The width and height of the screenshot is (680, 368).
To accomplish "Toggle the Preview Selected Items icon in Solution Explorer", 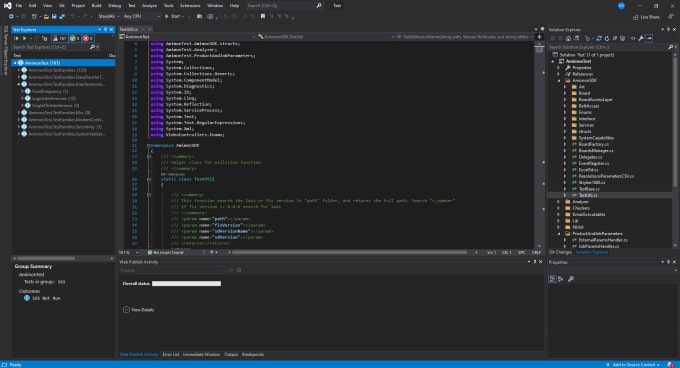I will pyautogui.click(x=649, y=38).
